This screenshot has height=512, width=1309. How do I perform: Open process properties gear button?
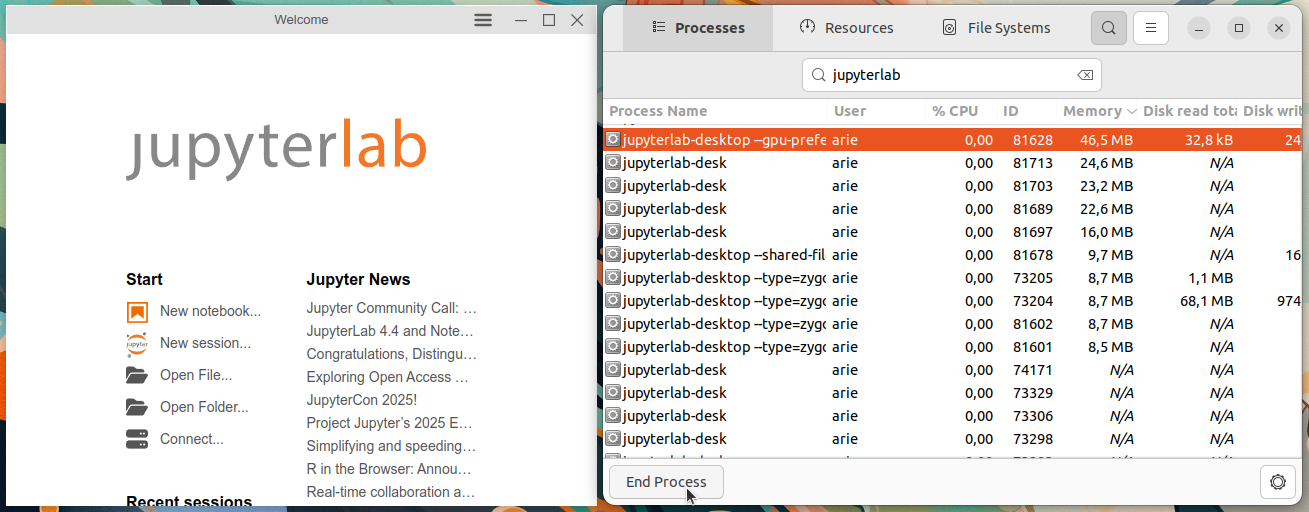pyautogui.click(x=1277, y=482)
